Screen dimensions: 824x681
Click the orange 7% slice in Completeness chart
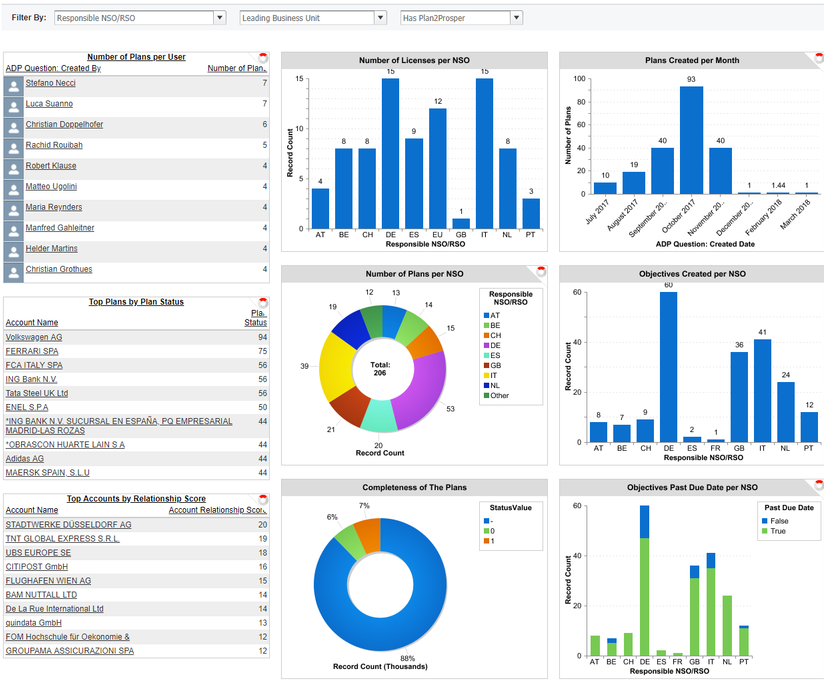coord(368,535)
